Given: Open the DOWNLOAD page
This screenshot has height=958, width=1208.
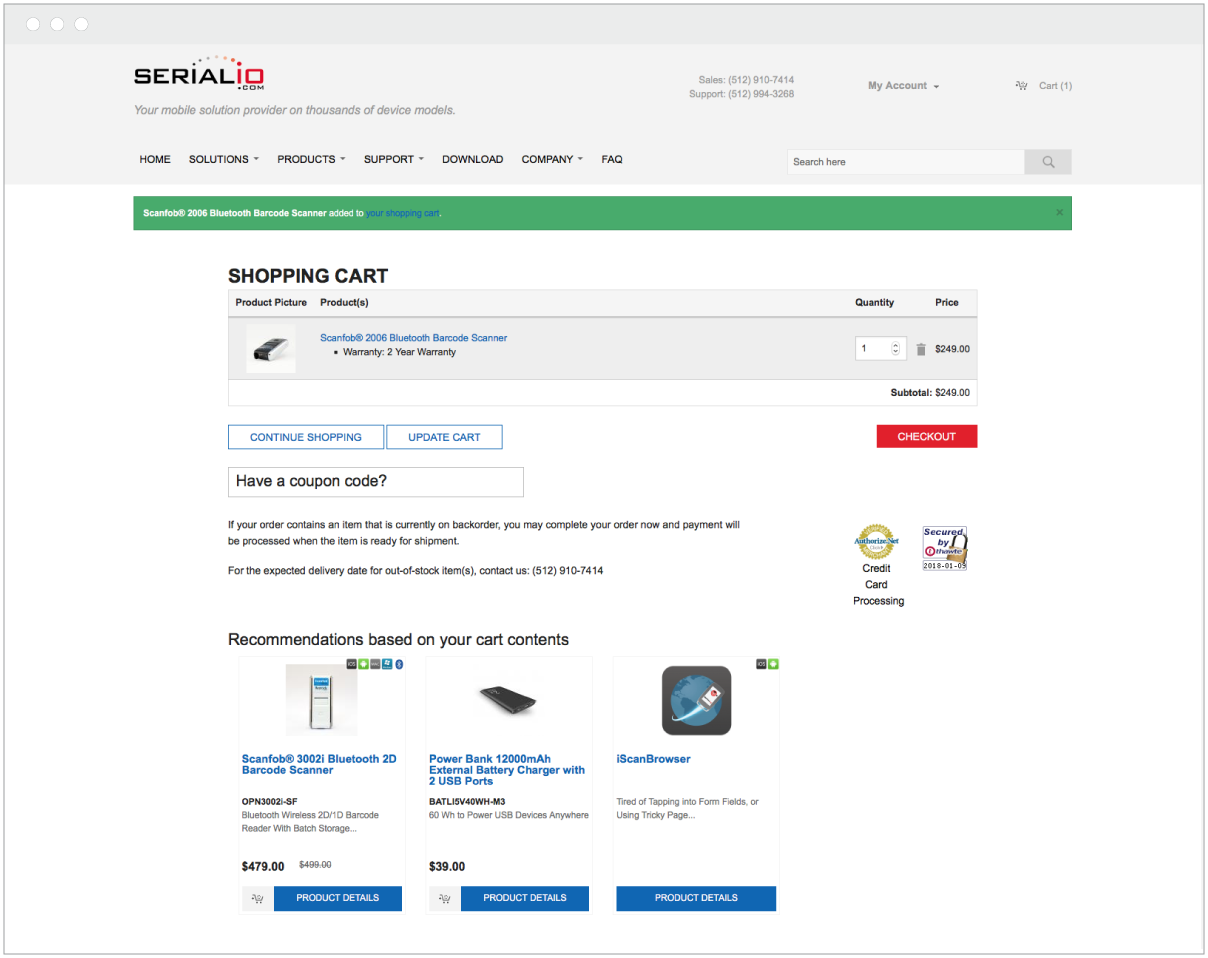Looking at the screenshot, I should tap(473, 159).
